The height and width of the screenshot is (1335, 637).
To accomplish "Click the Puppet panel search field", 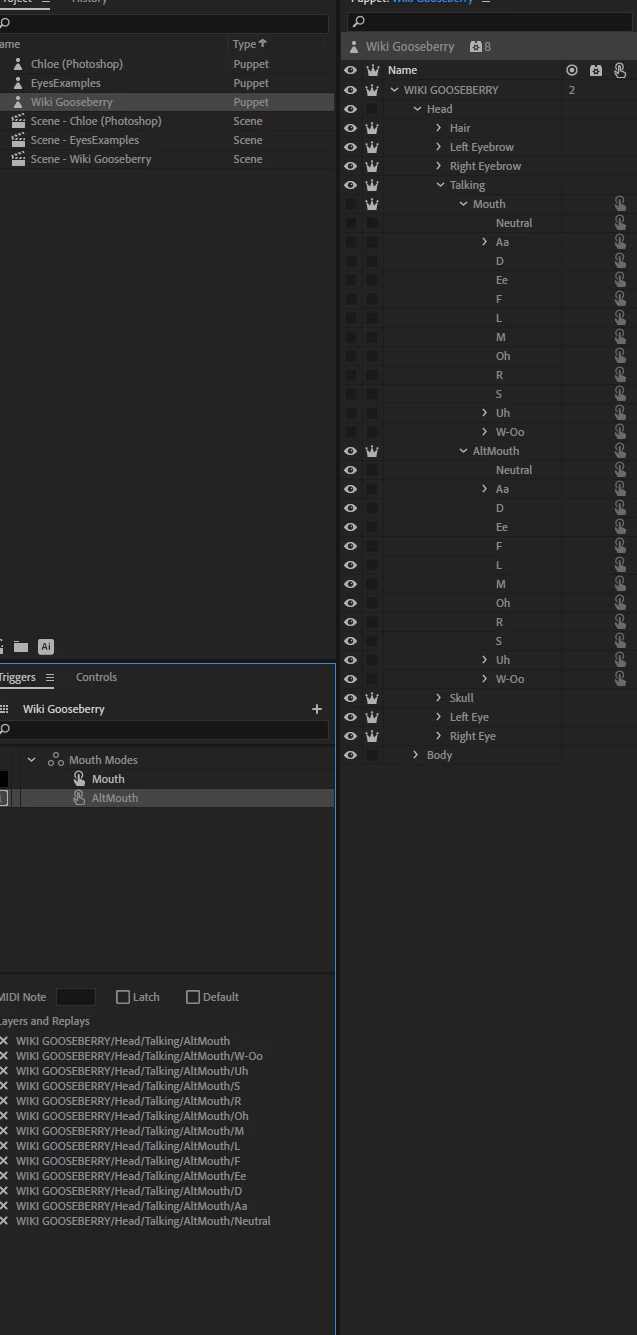I will pyautogui.click(x=490, y=20).
